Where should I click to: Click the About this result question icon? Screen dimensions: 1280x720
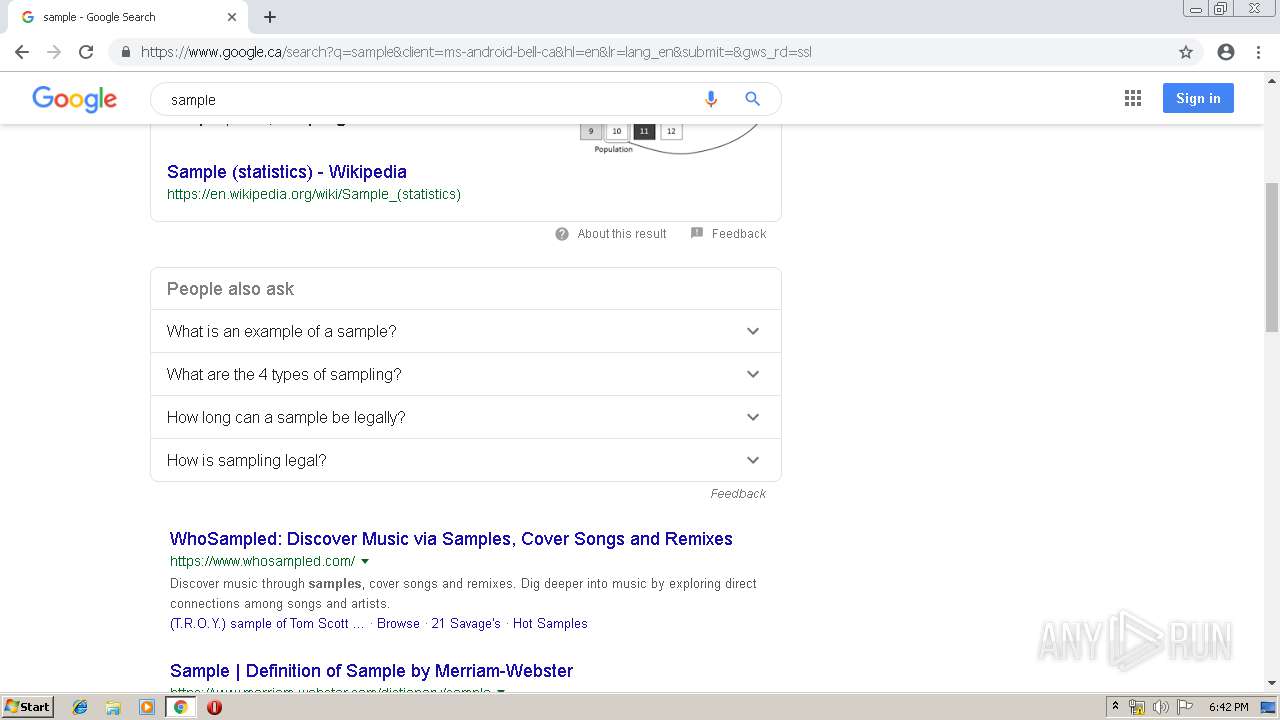coord(563,234)
